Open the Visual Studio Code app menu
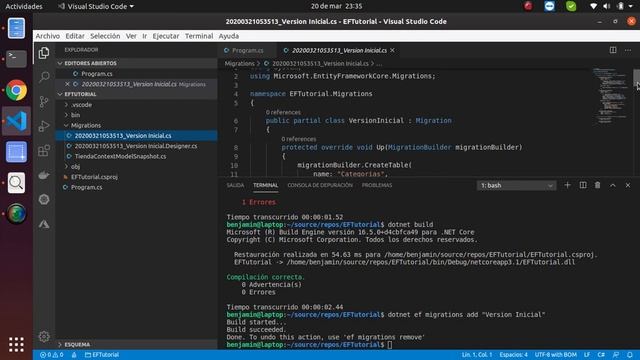This screenshot has height=360, width=640. pos(96,6)
